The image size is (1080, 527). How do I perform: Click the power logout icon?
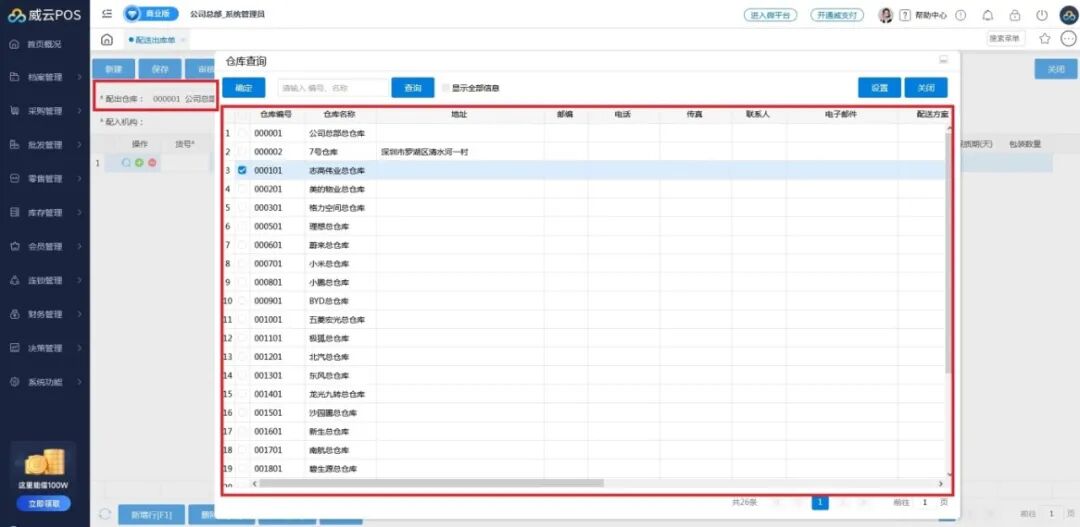click(1041, 15)
